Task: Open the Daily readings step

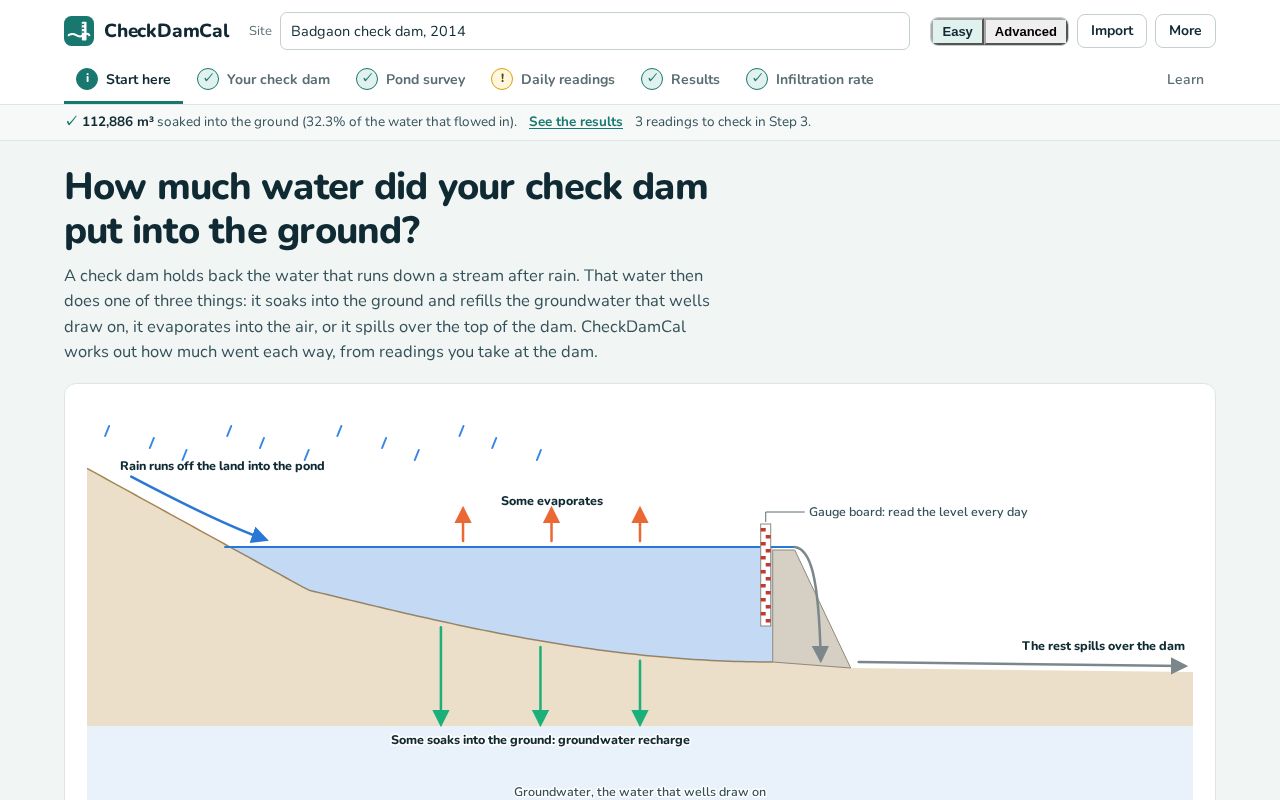Action: pyautogui.click(x=553, y=79)
